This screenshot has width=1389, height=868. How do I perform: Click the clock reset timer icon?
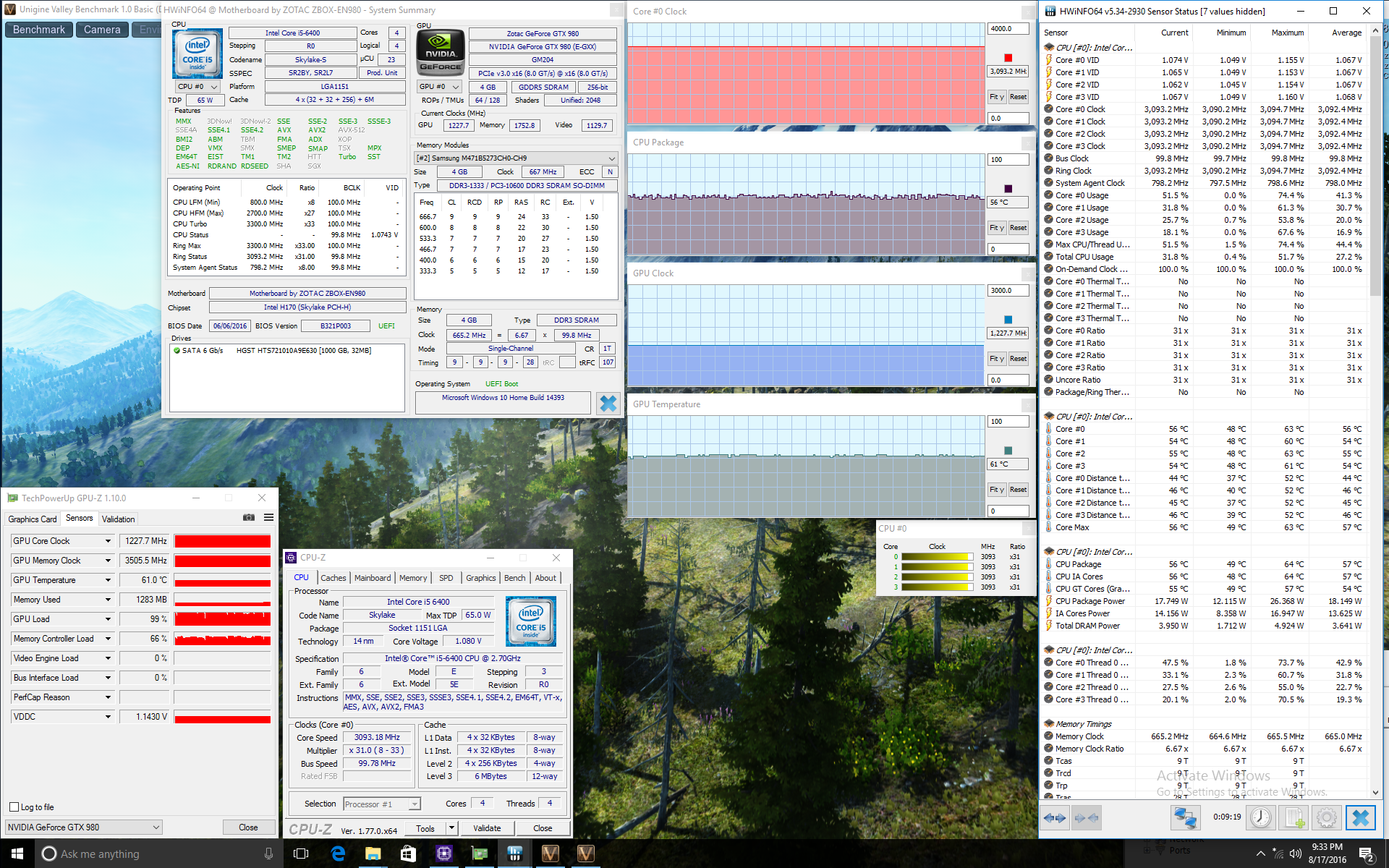click(x=1260, y=817)
